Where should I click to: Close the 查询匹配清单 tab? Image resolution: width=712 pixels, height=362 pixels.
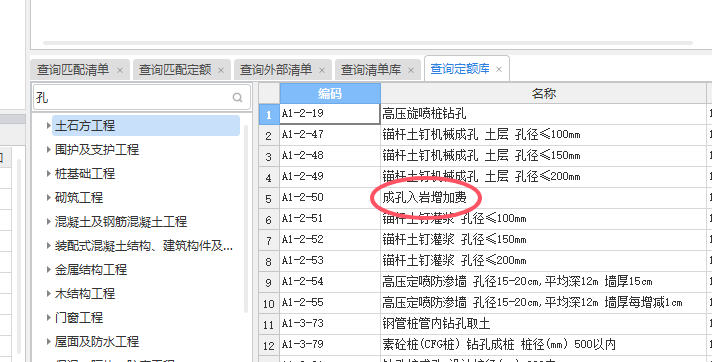coord(120,70)
